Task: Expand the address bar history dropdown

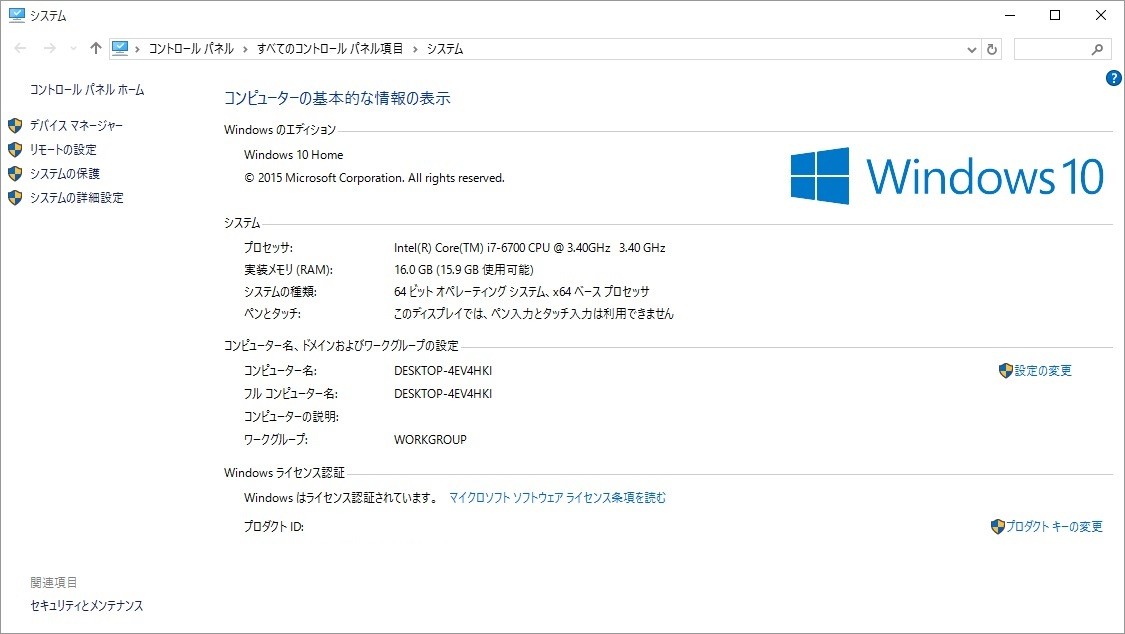Action: [x=971, y=49]
